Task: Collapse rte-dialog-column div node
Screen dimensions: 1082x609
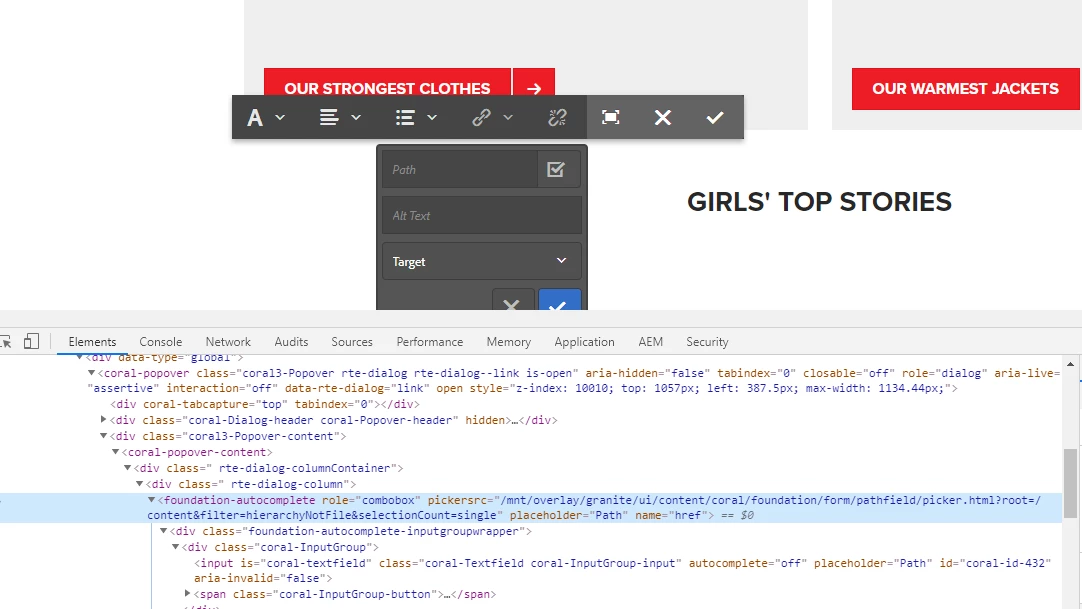Action: click(139, 484)
